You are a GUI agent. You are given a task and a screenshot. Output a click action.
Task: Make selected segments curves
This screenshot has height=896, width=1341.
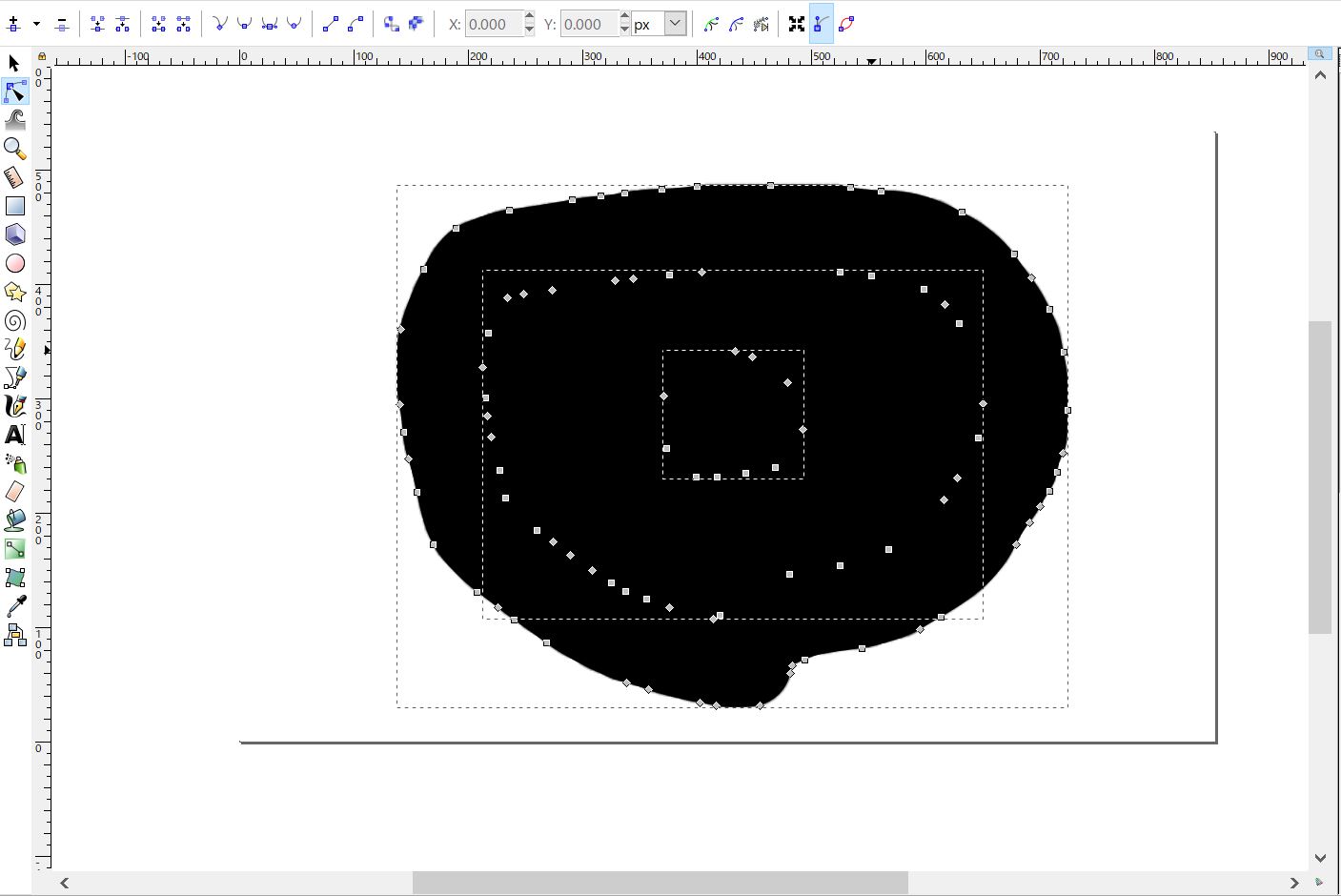click(356, 24)
